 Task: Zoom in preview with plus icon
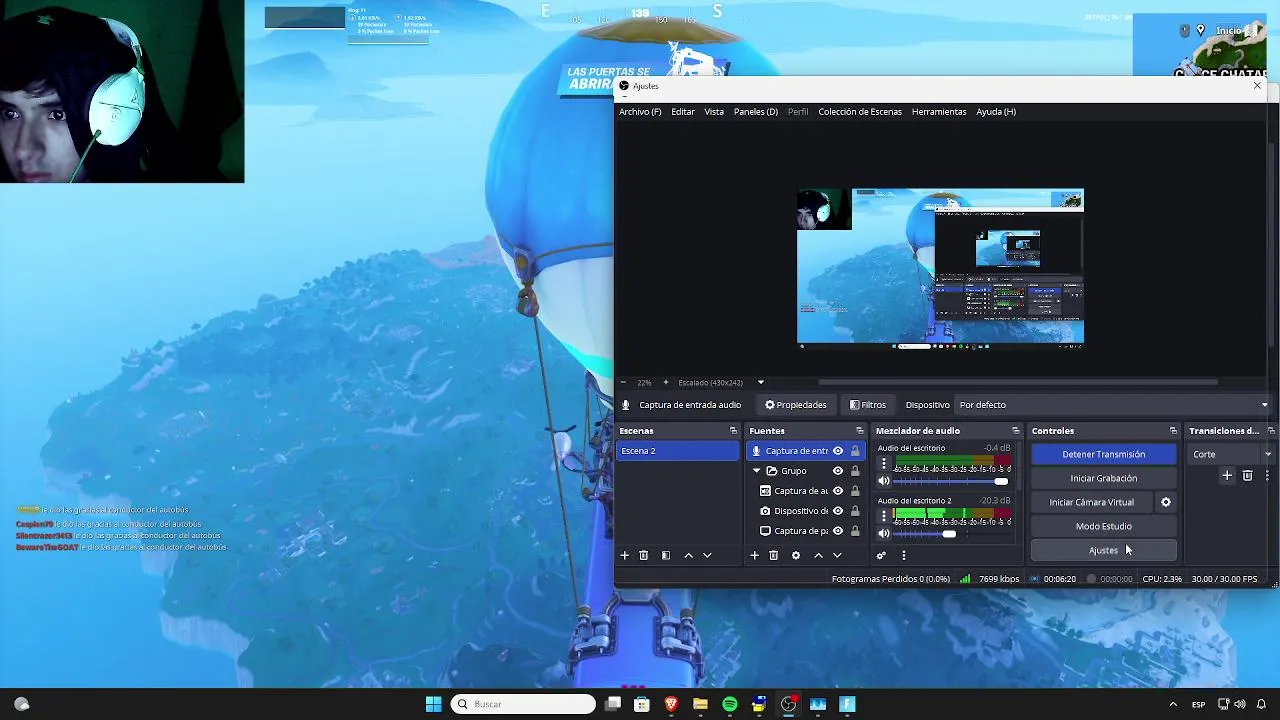(665, 382)
